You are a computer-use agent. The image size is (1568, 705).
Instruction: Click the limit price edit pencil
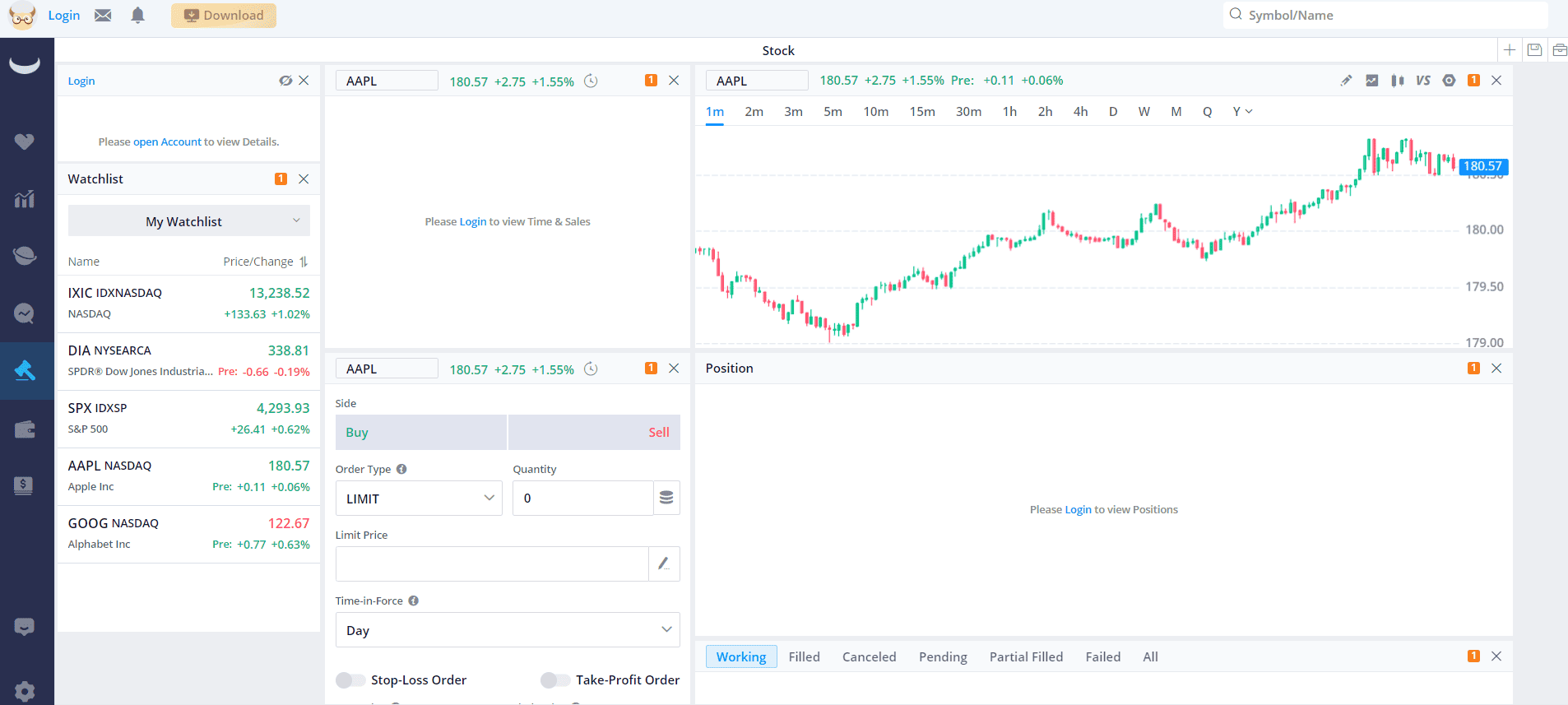point(664,564)
